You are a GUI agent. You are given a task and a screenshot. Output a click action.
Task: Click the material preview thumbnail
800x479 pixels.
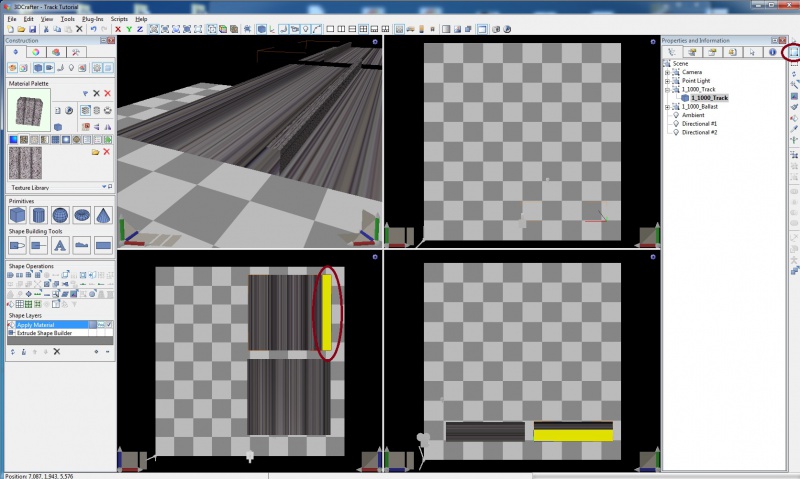29,110
